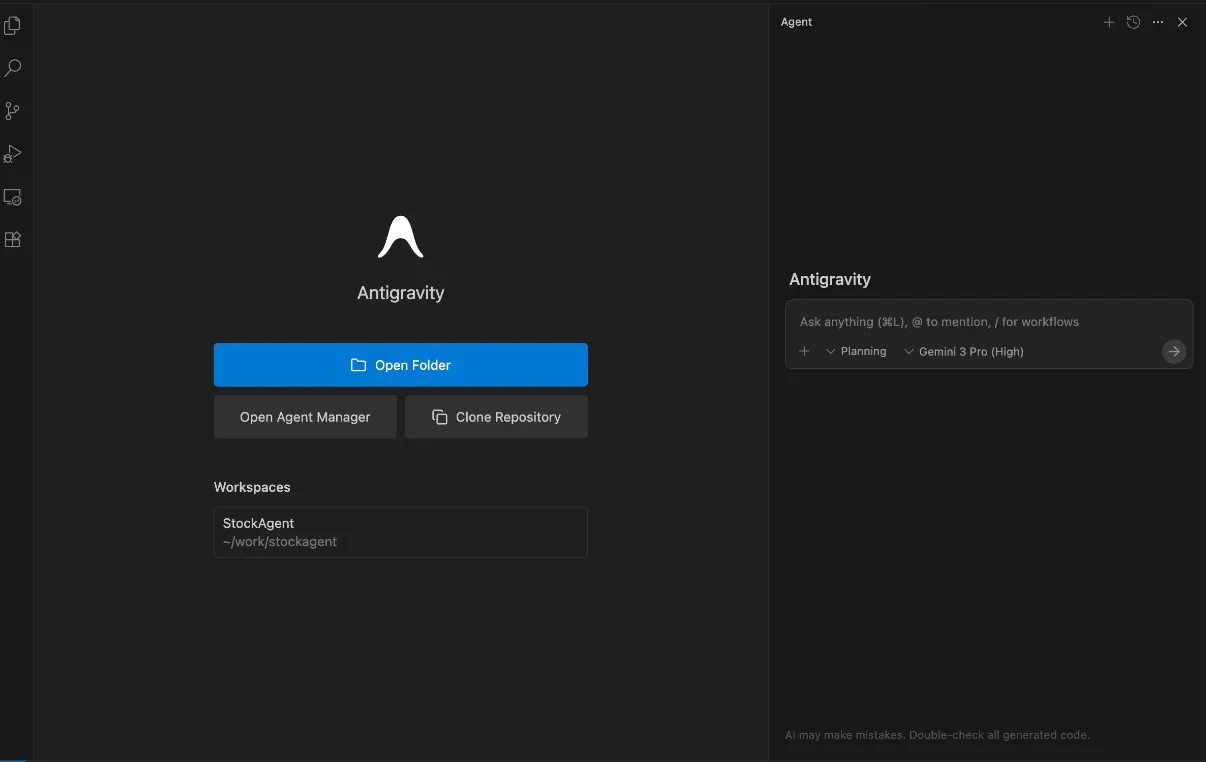Viewport: 1206px width, 762px height.
Task: Open the Run and Debug view
Action: tap(13, 154)
